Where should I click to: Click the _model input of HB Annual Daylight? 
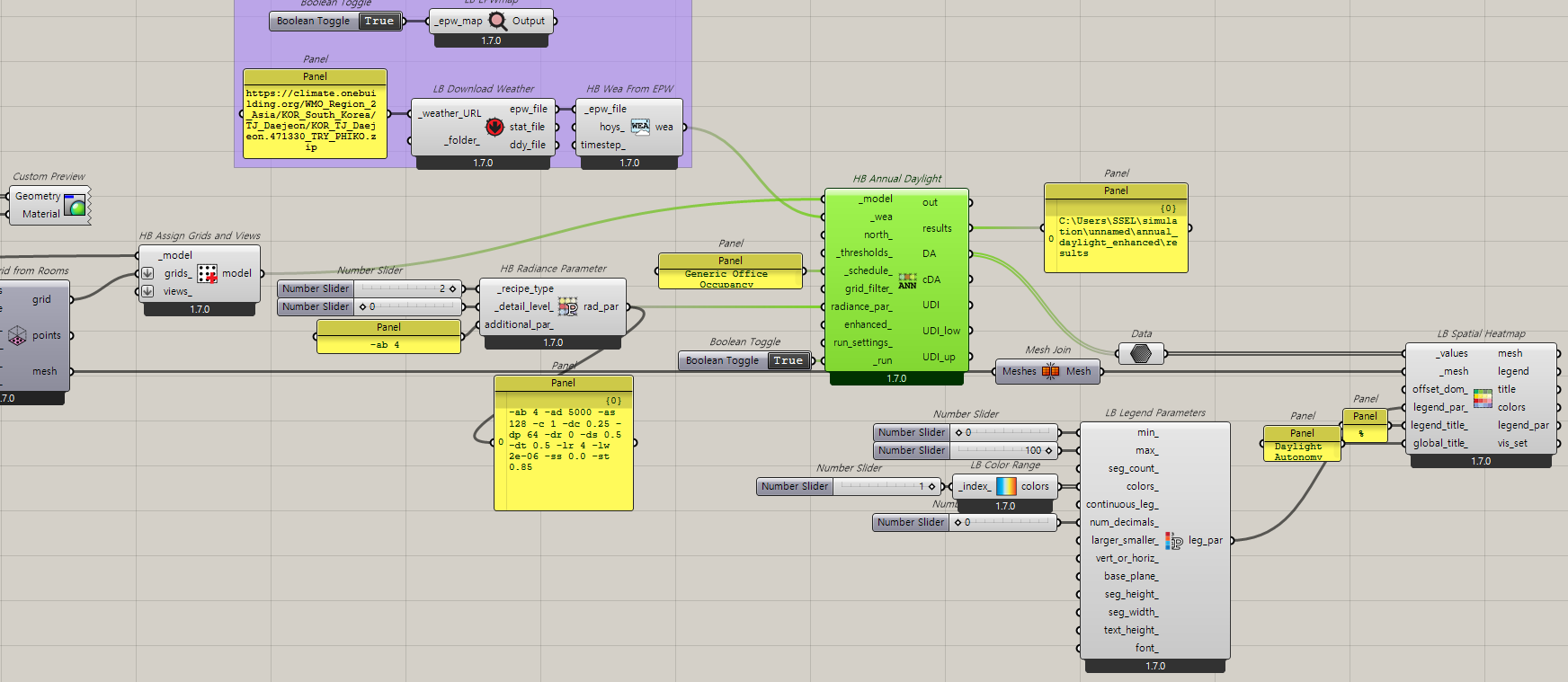click(x=875, y=199)
